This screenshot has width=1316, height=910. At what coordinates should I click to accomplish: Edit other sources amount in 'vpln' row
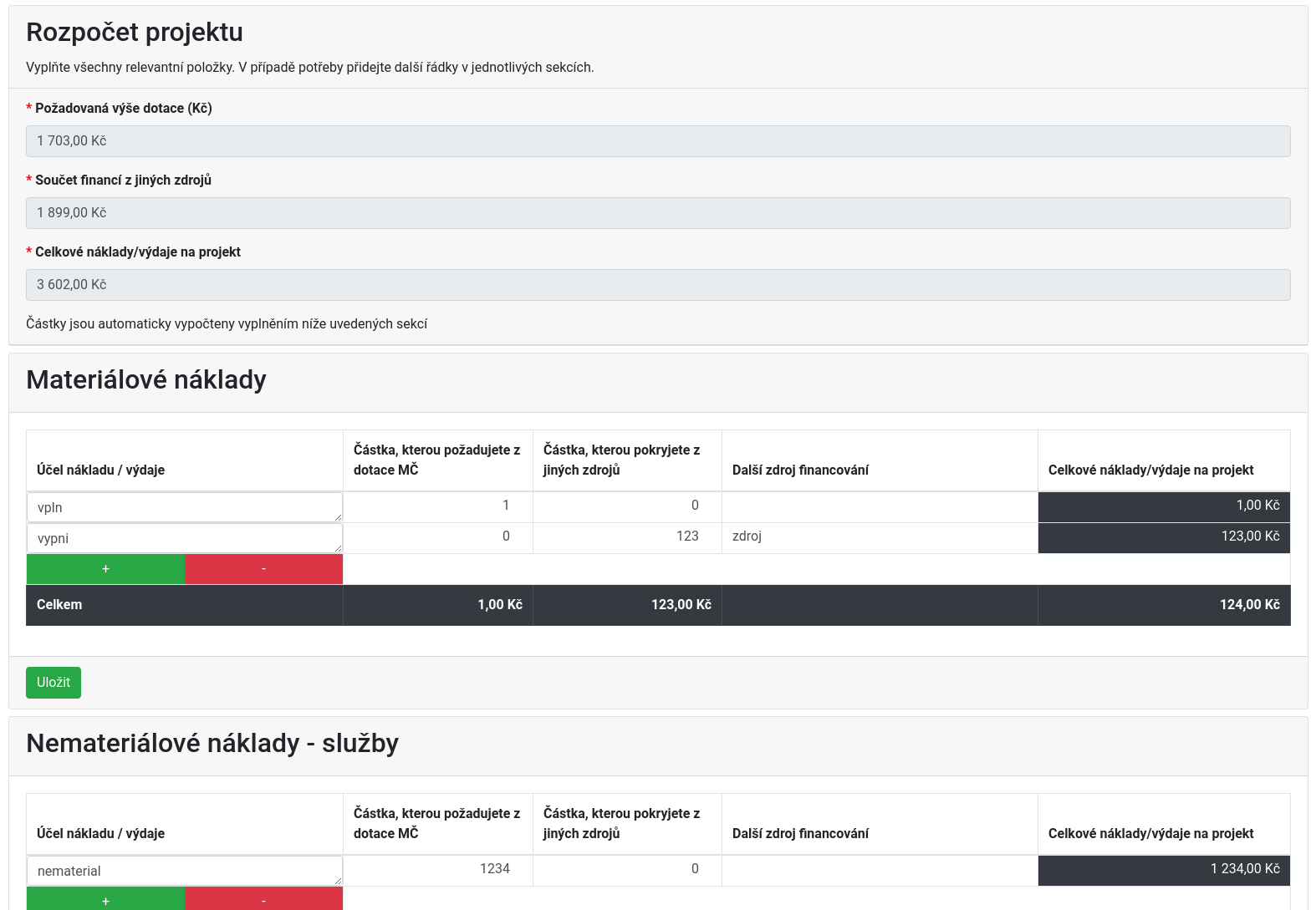626,506
